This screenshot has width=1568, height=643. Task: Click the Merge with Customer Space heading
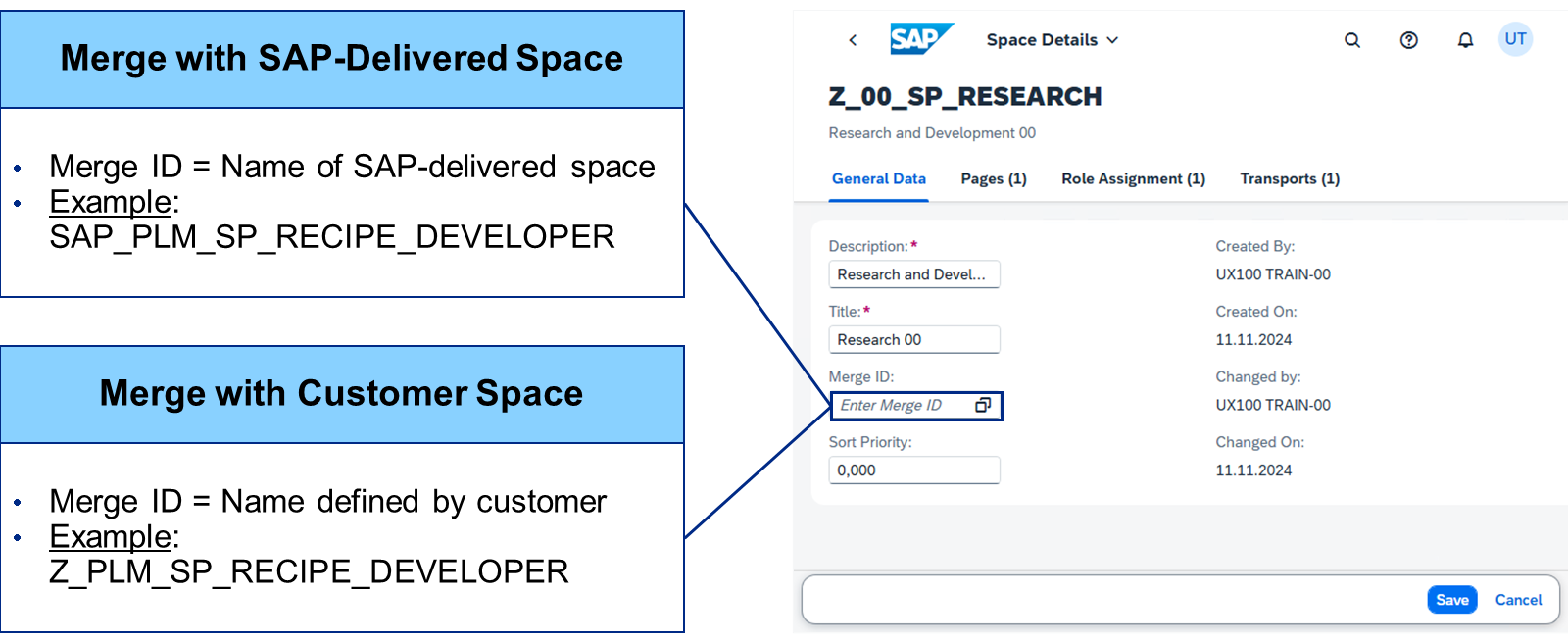tap(342, 393)
